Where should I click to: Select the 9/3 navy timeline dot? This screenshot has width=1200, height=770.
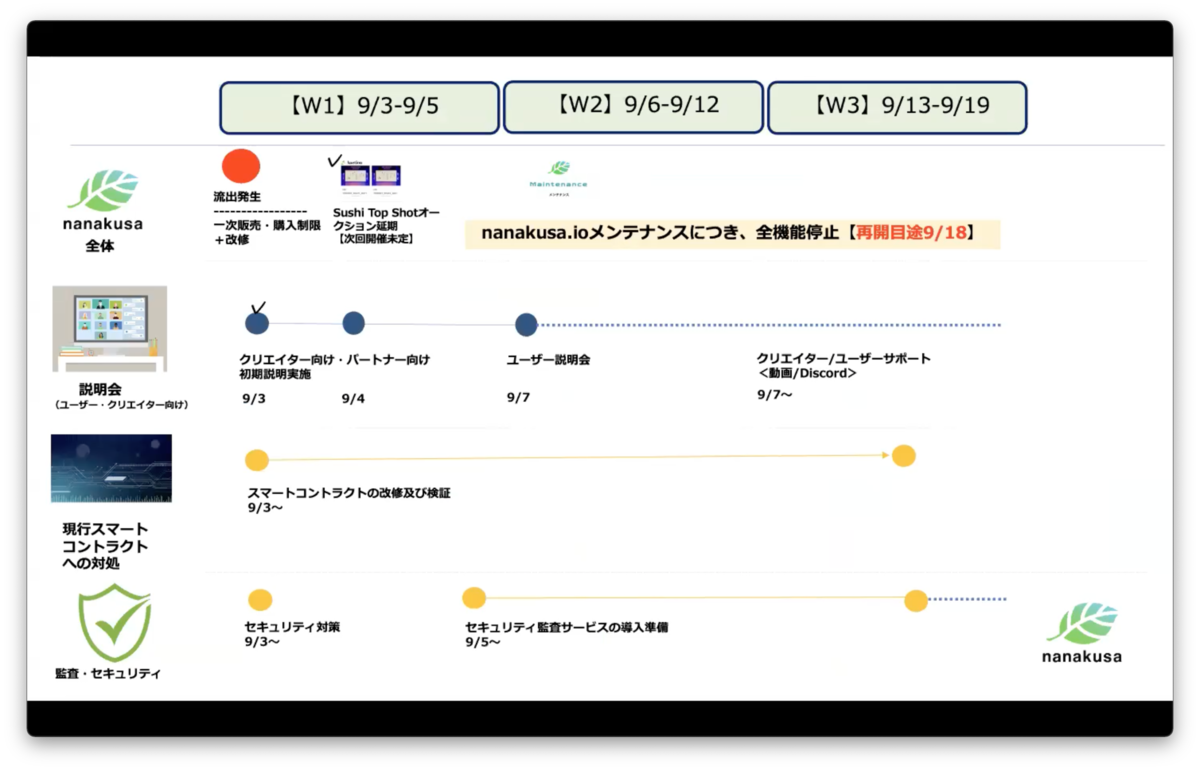coord(257,323)
